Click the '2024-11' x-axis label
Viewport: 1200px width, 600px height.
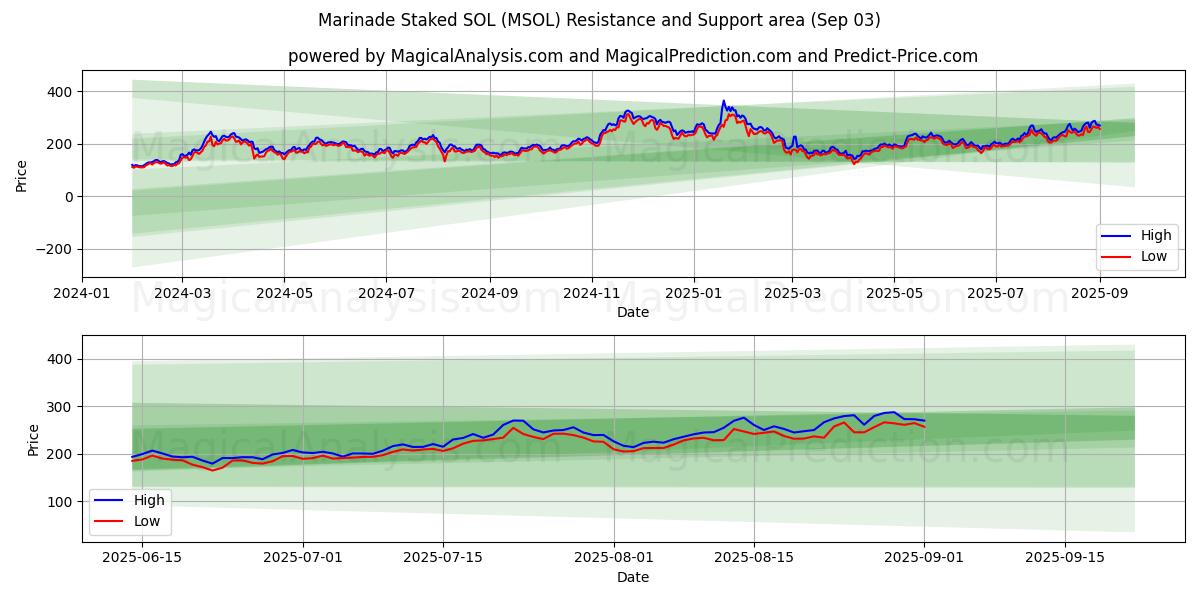[592, 294]
